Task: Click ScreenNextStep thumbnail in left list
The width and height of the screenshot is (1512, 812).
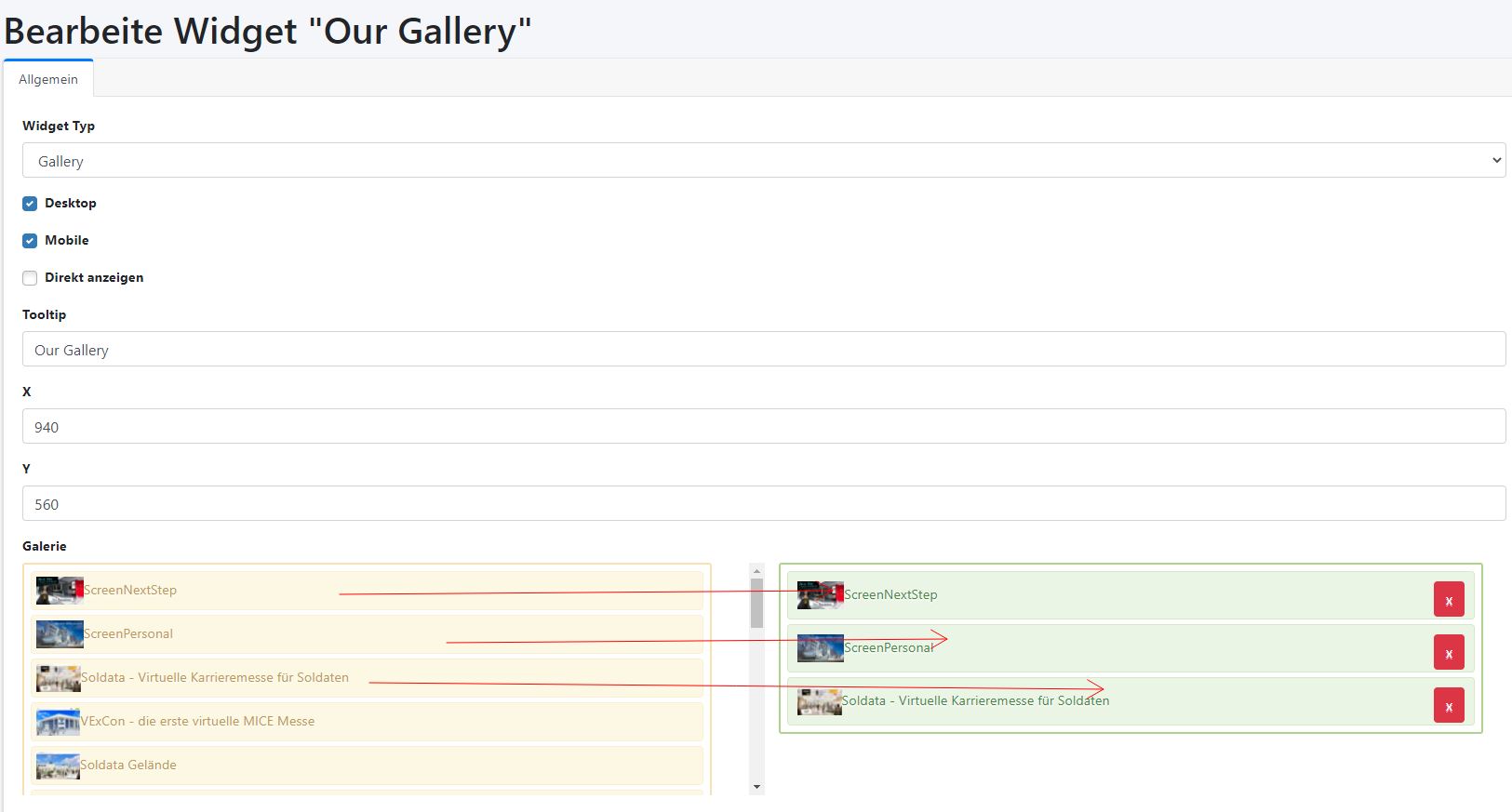Action: [x=60, y=591]
